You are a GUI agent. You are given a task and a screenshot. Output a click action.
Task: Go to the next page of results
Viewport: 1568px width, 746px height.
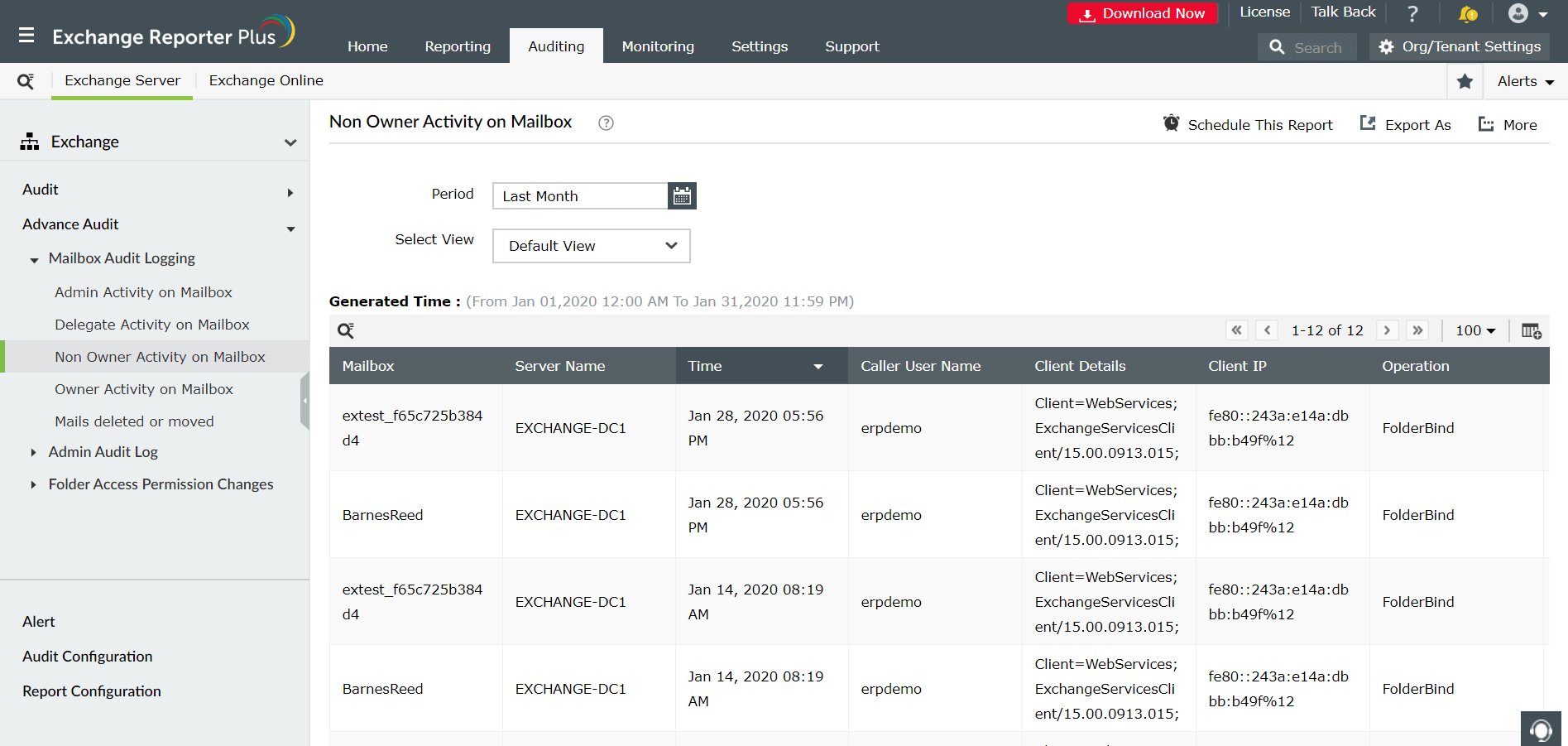(1387, 330)
